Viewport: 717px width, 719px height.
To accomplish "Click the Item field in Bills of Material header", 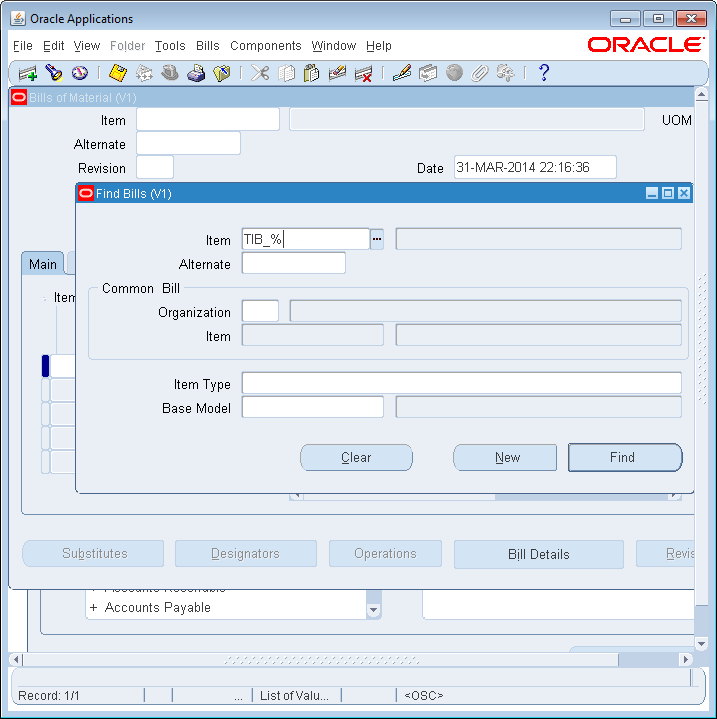I will [208, 119].
